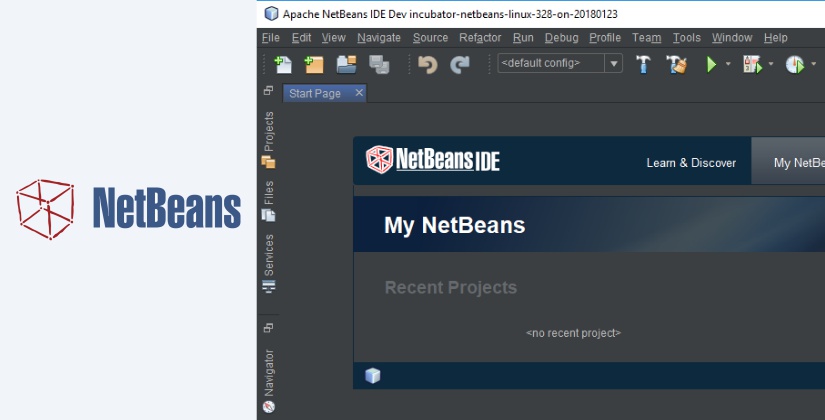Expand the Run Project dropdown arrow
This screenshot has height=420, width=825.
[x=728, y=64]
